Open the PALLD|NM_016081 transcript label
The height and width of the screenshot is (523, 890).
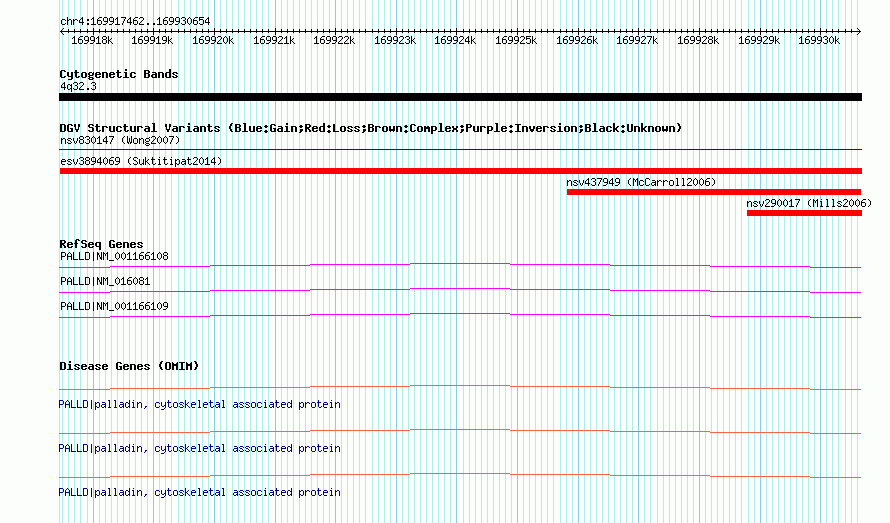pyautogui.click(x=105, y=281)
